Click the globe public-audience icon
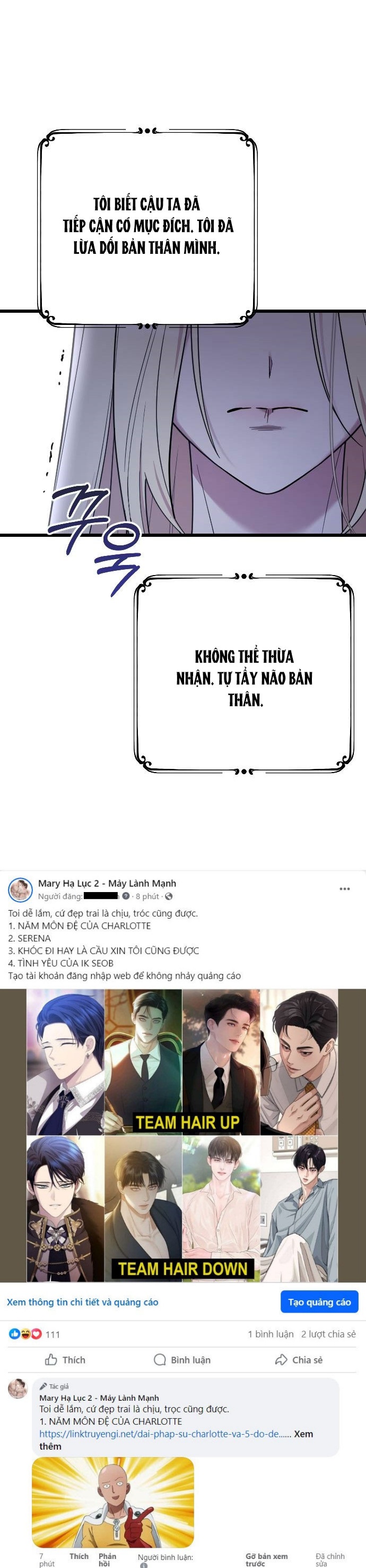This screenshot has width=366, height=1568. [x=168, y=896]
